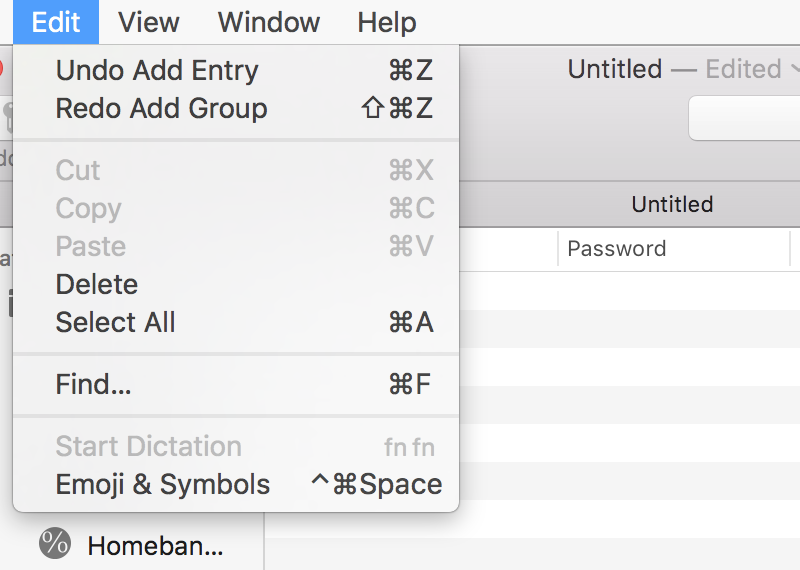Click the percent icon beside Homeban… group

[x=55, y=543]
